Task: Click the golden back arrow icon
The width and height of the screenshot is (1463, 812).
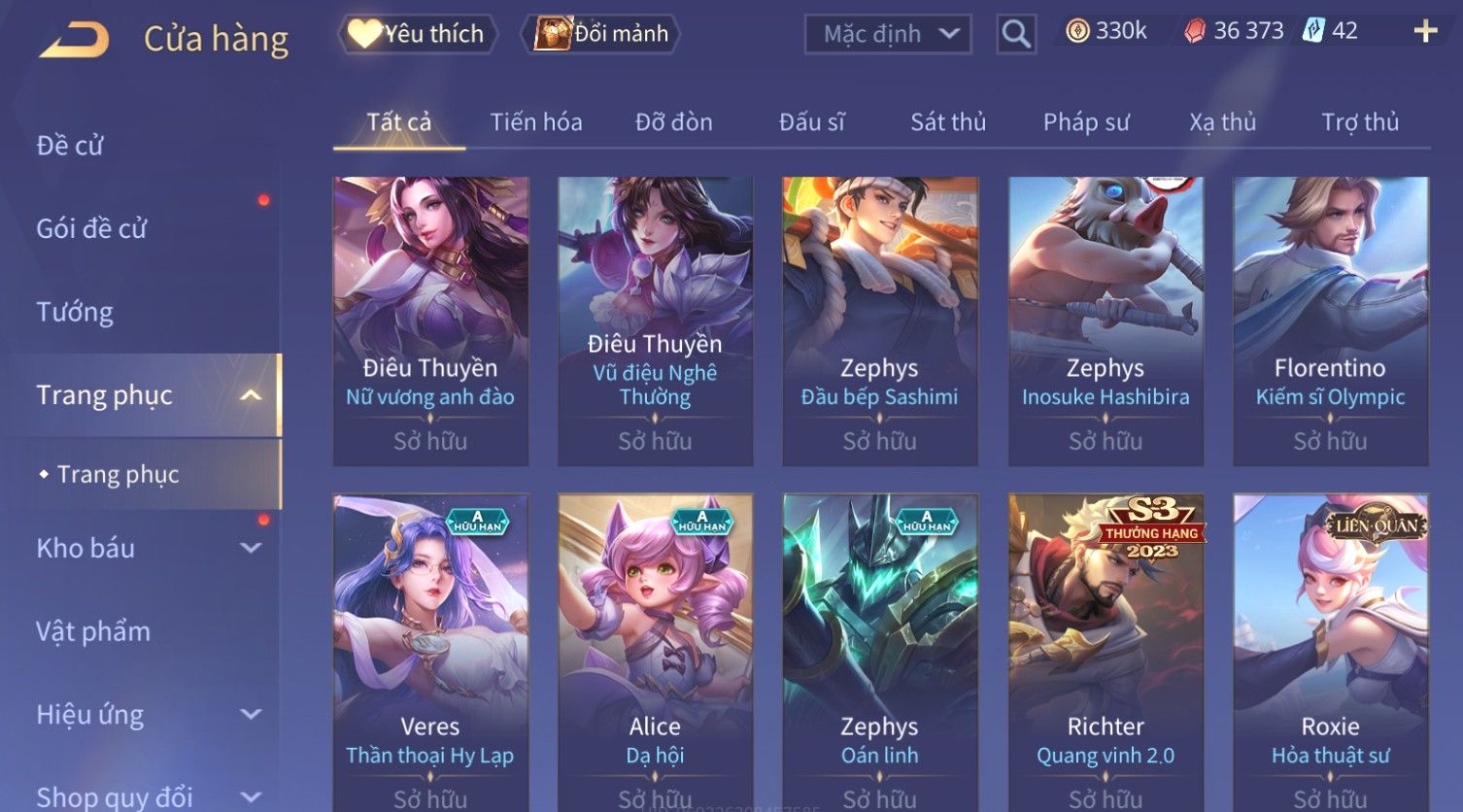Action: pos(74,40)
